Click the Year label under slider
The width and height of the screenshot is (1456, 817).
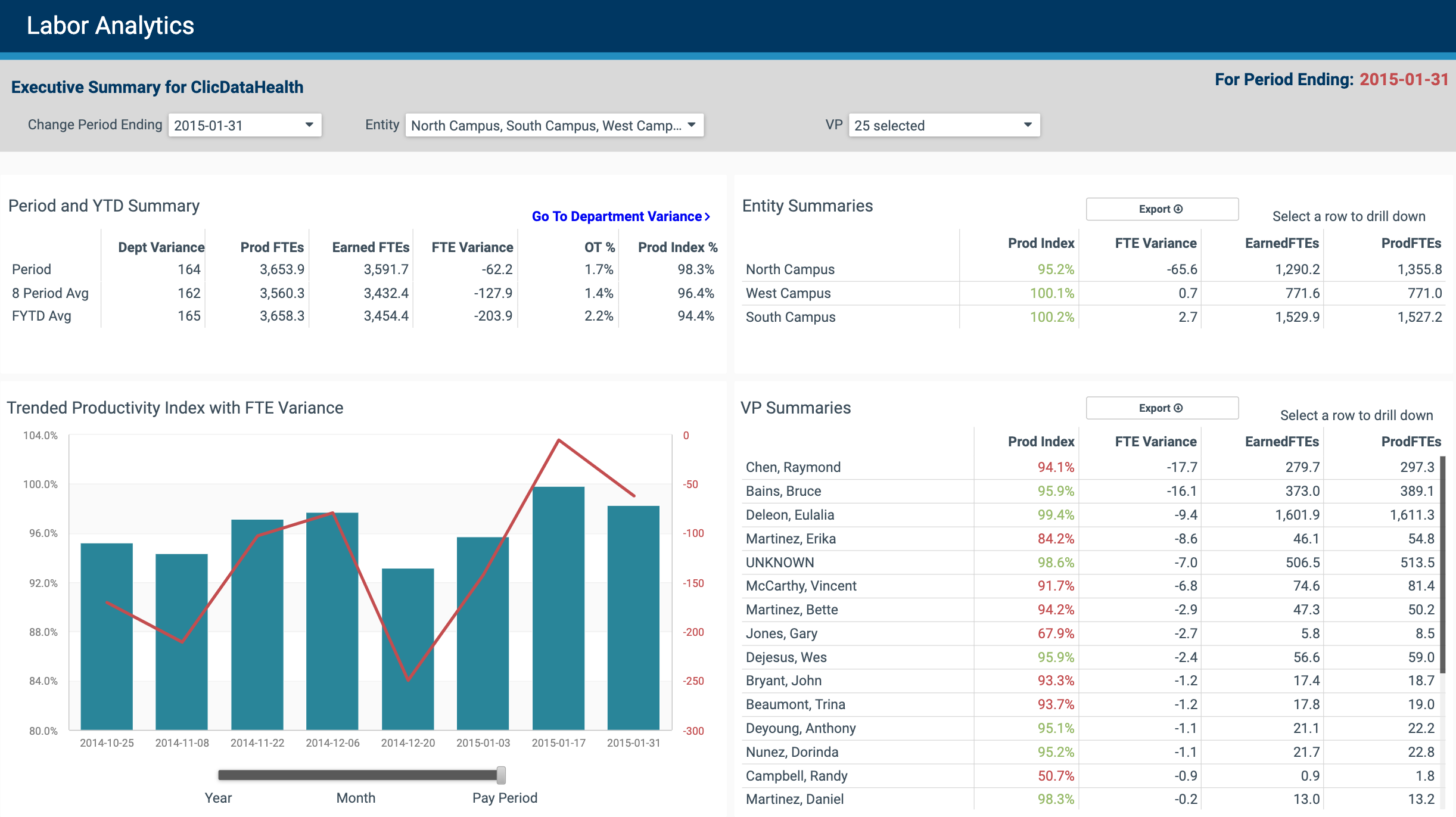(218, 798)
